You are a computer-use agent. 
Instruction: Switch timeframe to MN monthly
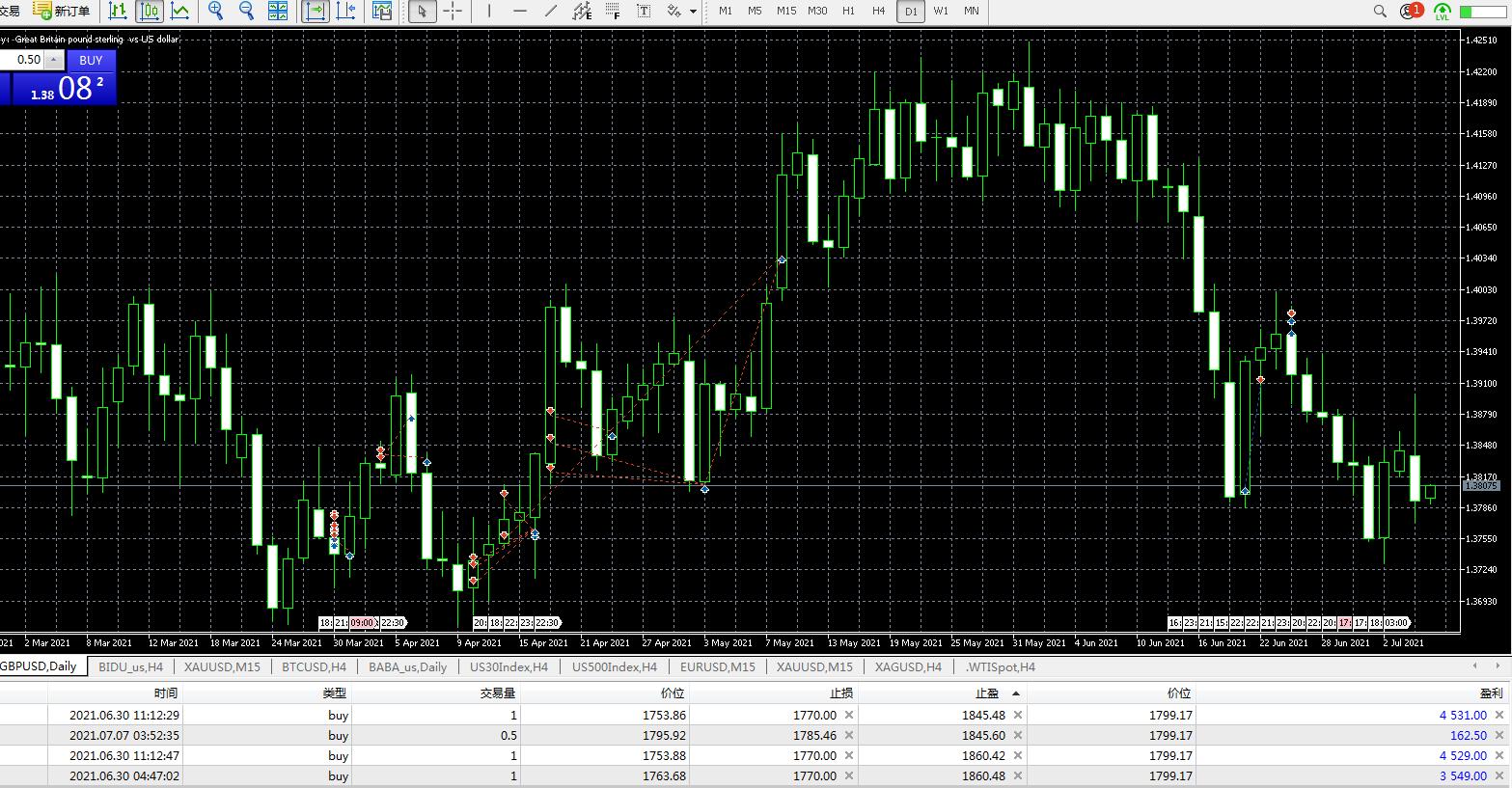coord(972,11)
